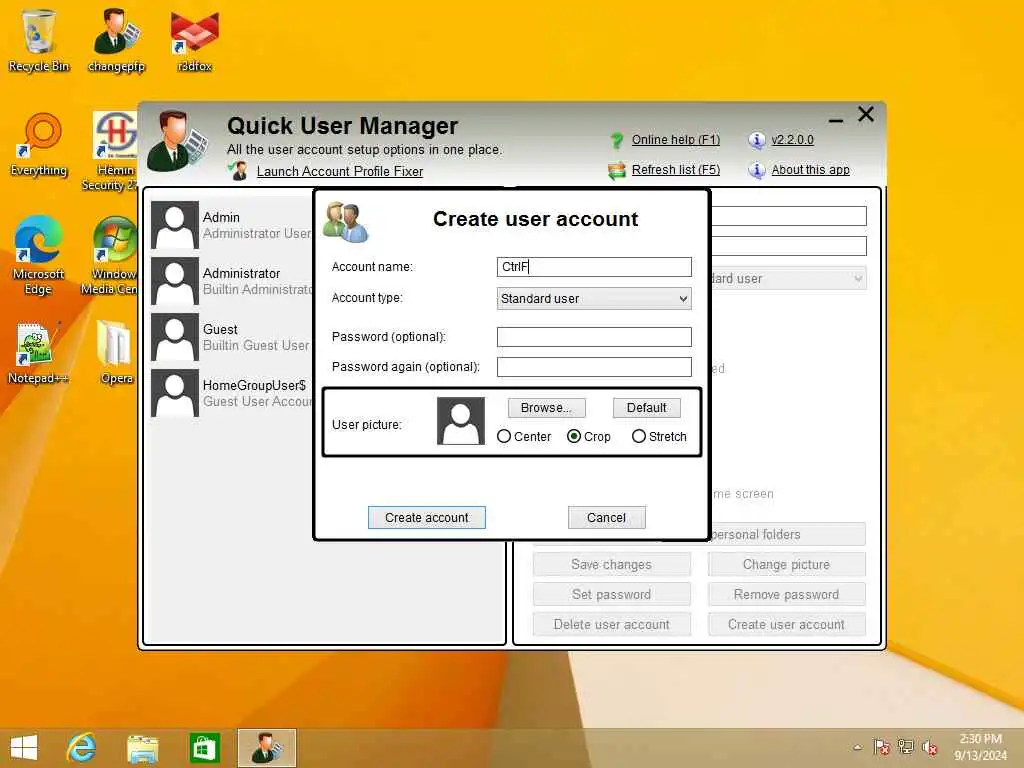1024x768 pixels.
Task: Select the Center picture option
Action: click(524, 436)
